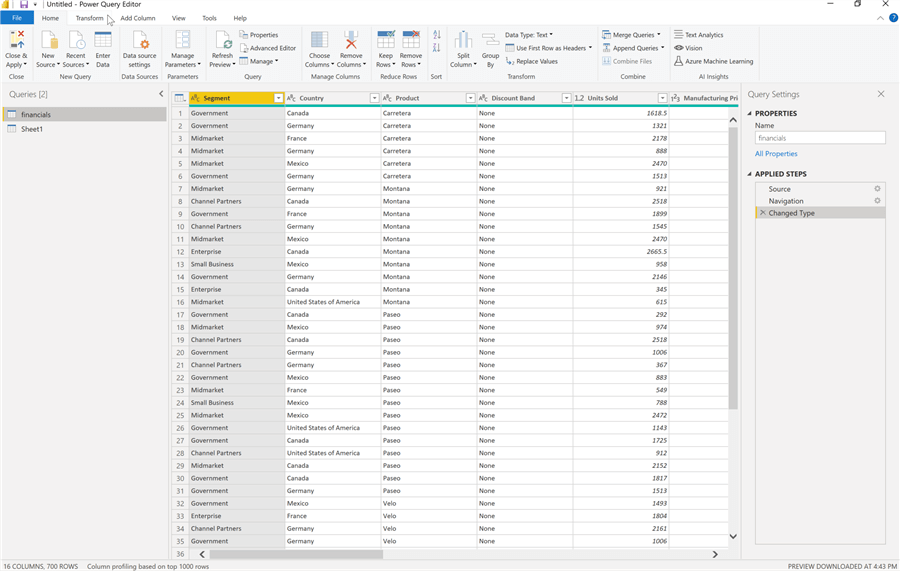Viewport: 900px width, 571px height.
Task: Click the query Name input field
Action: [819, 138]
